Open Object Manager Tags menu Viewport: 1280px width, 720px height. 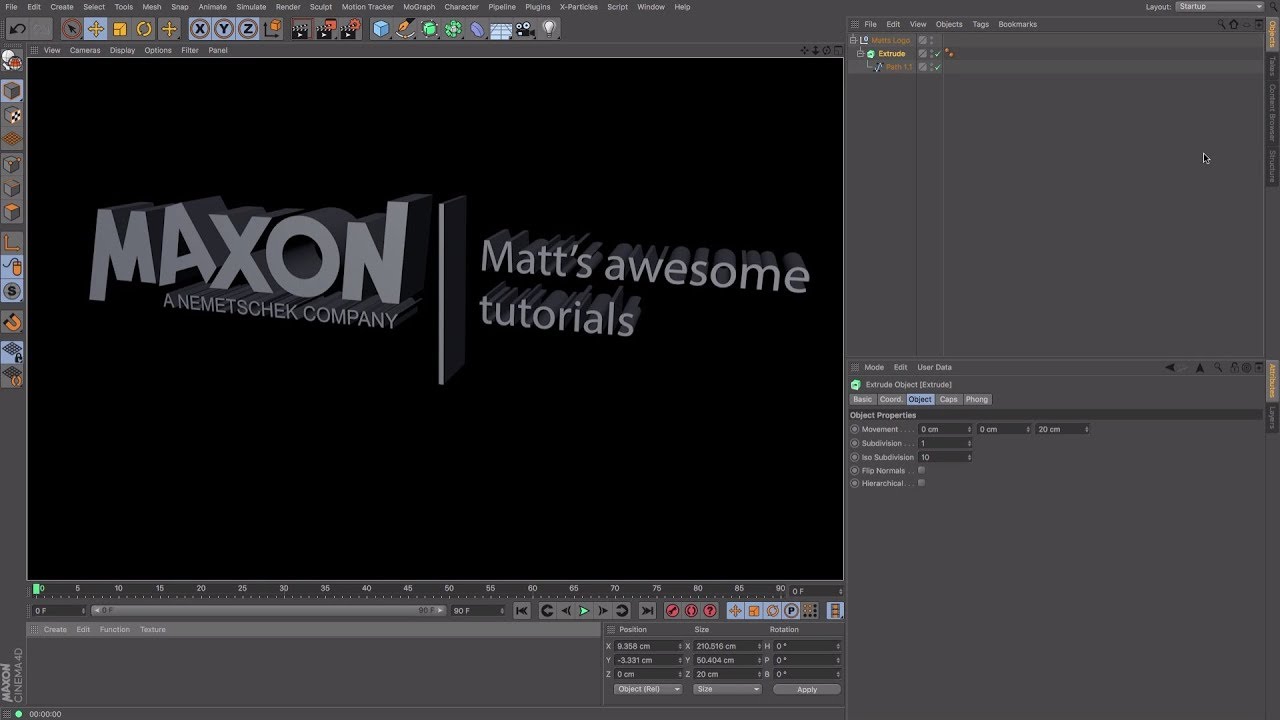click(x=981, y=24)
